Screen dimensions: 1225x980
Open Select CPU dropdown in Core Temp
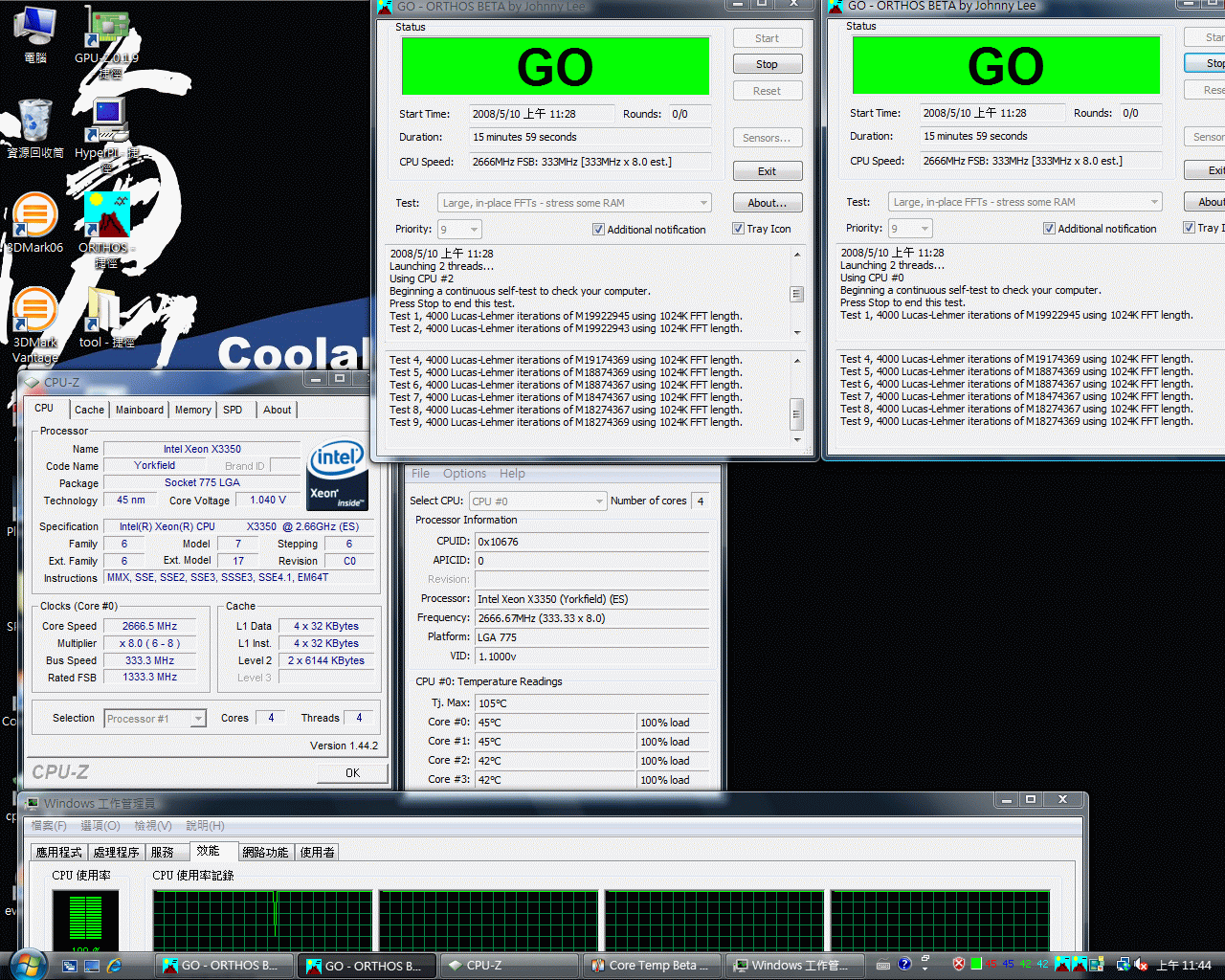pyautogui.click(x=537, y=501)
